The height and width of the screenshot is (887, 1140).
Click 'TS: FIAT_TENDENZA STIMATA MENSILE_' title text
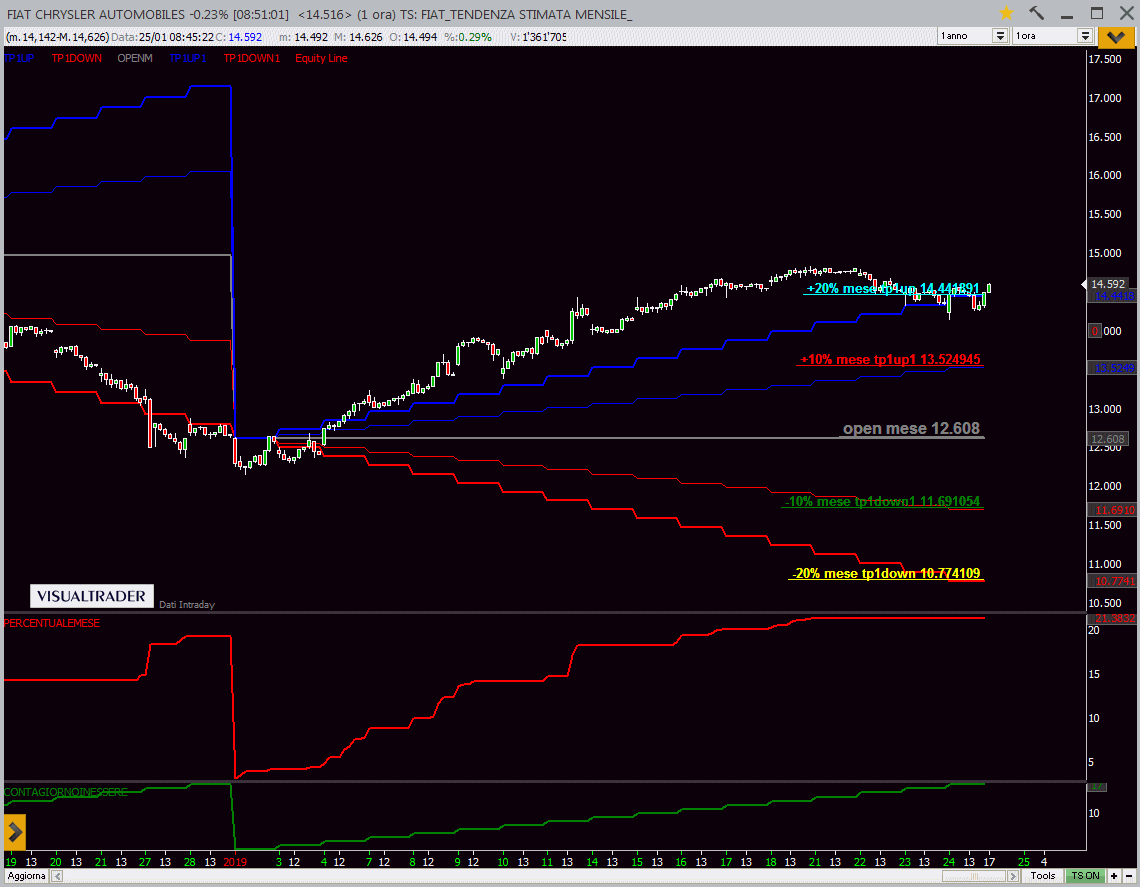515,15
